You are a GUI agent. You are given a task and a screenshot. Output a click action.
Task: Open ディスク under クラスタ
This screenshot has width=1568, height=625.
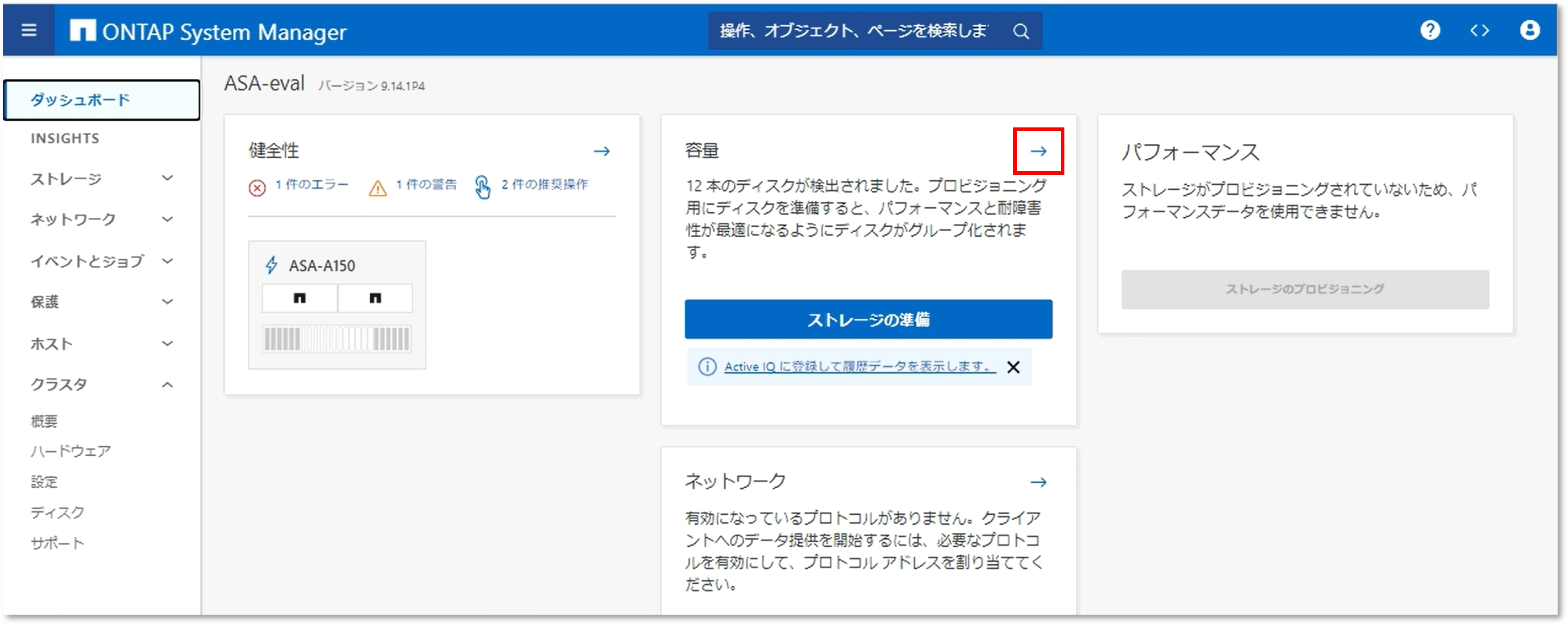point(58,512)
